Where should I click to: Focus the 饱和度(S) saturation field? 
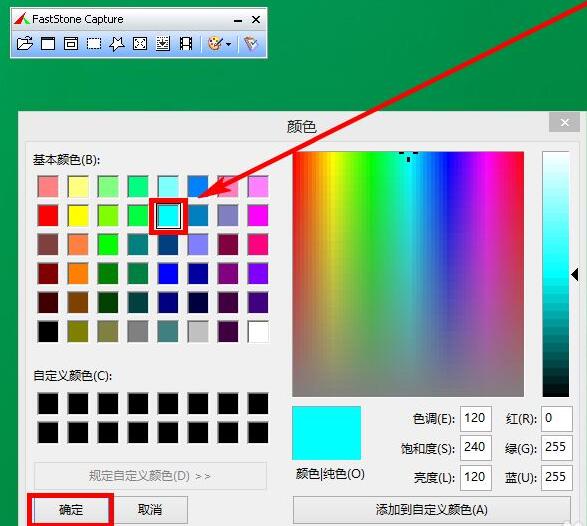pyautogui.click(x=476, y=447)
